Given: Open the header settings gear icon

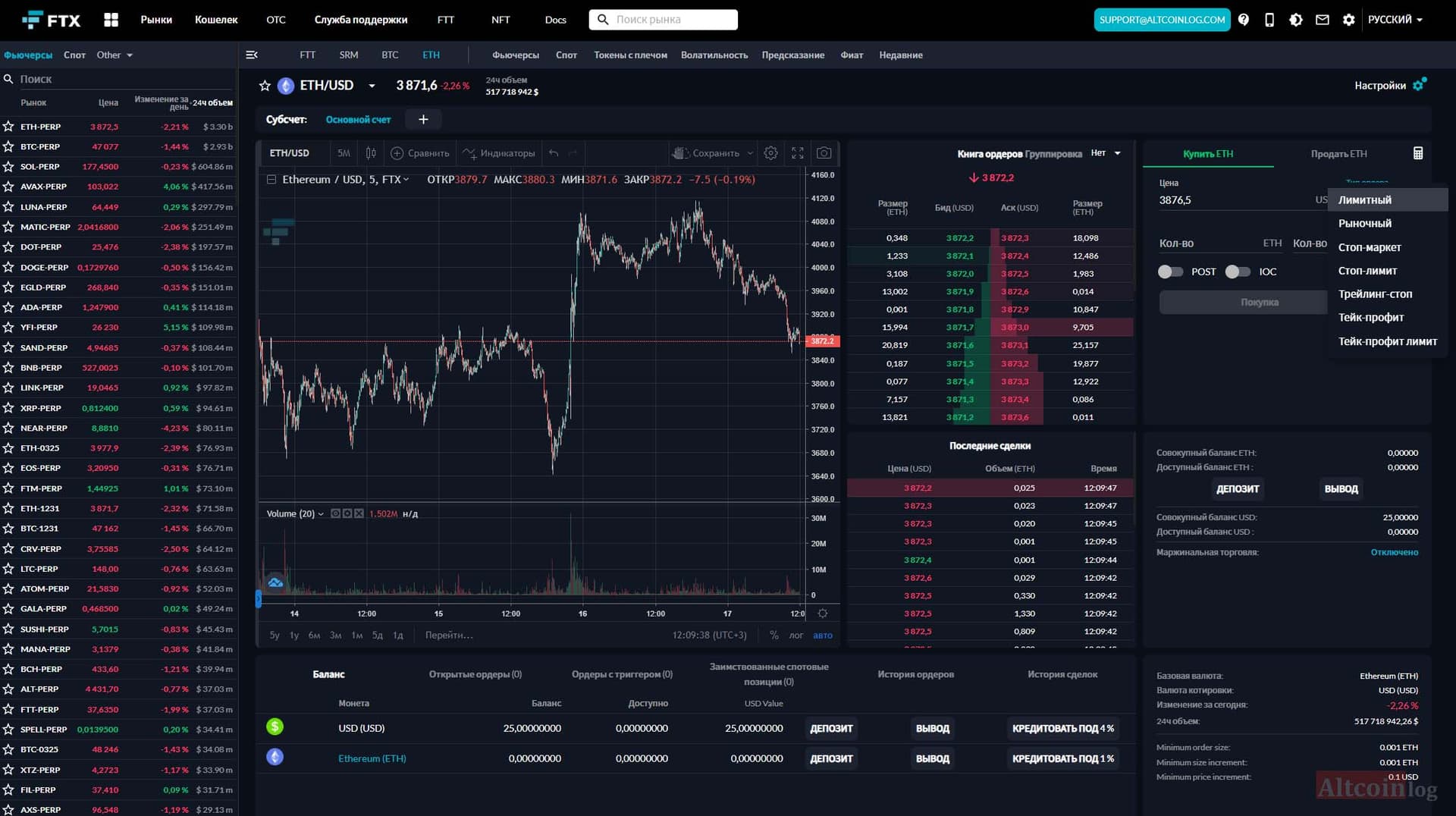Looking at the screenshot, I should [1348, 20].
